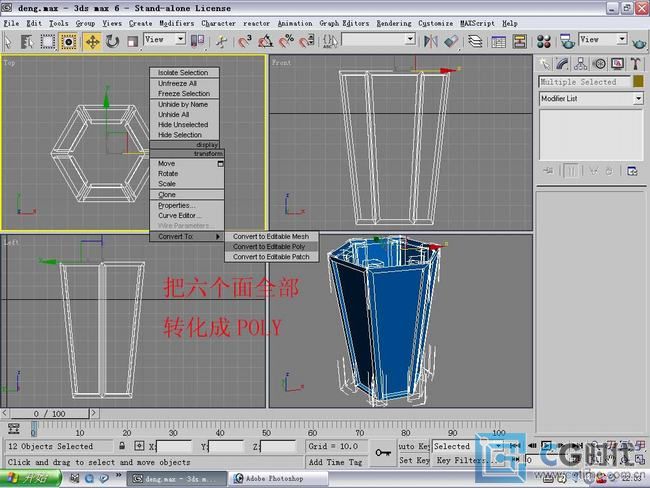Click Use Pivot Point Center tool

pyautogui.click(x=197, y=41)
